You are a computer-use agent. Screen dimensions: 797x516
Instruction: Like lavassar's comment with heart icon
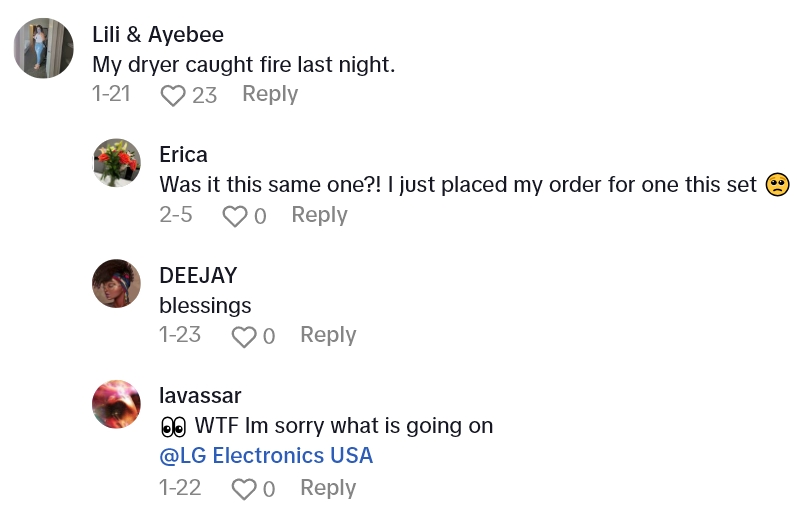point(243,489)
